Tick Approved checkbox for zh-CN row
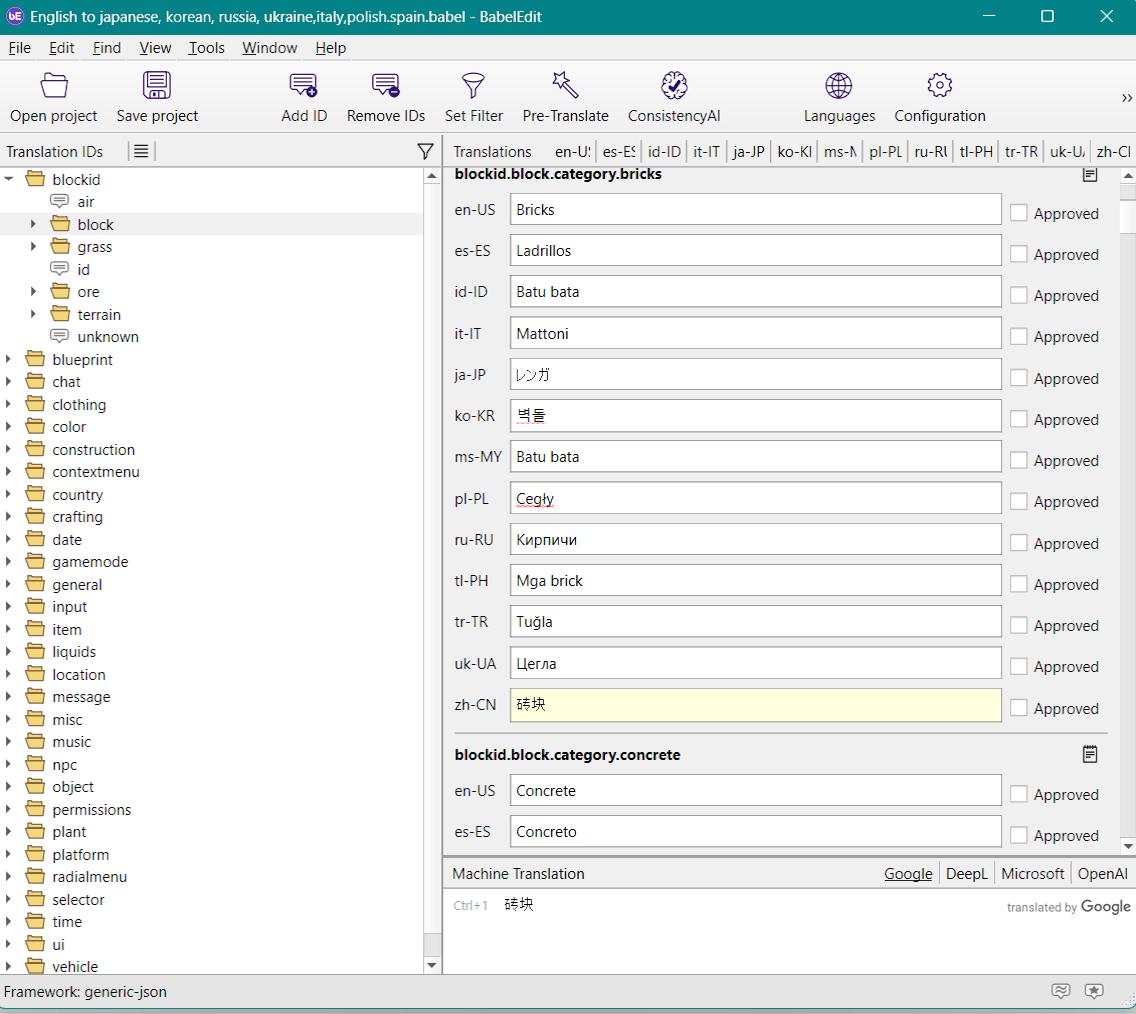Image resolution: width=1136 pixels, height=1014 pixels. click(x=1018, y=708)
